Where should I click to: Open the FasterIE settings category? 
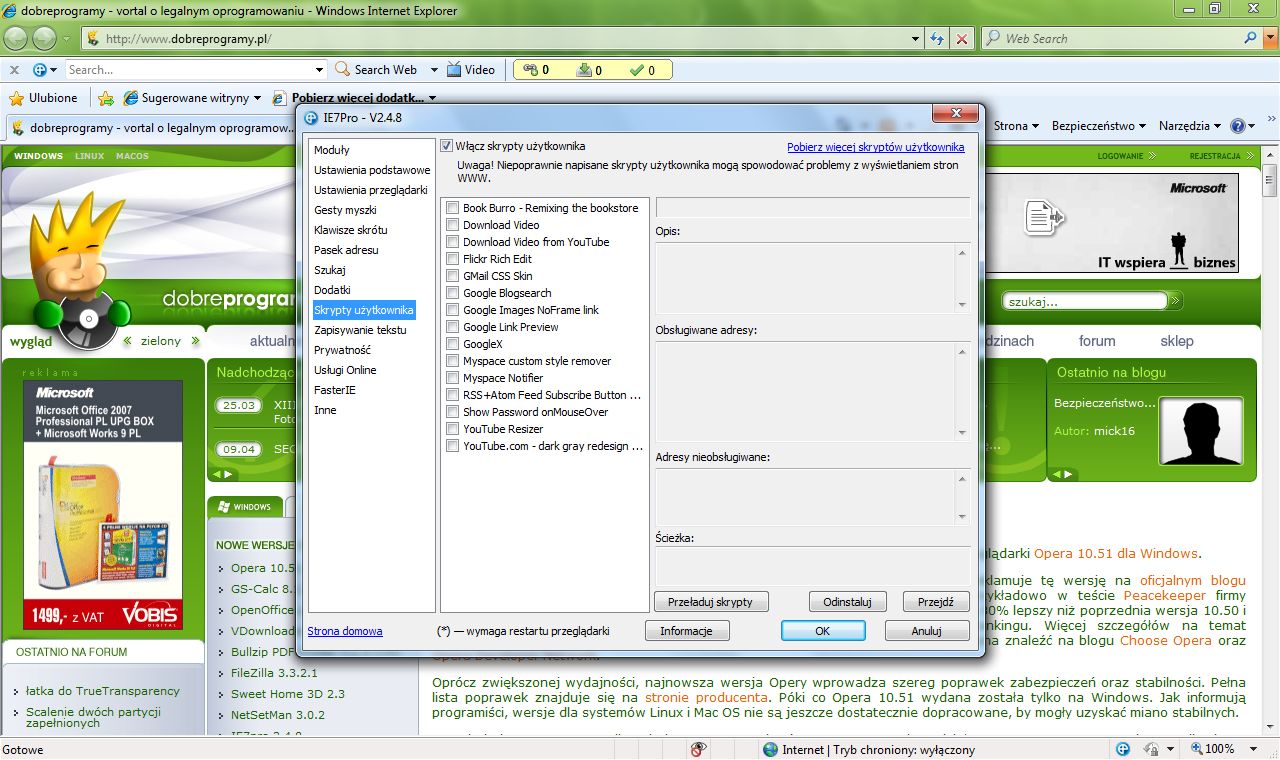pyautogui.click(x=335, y=390)
